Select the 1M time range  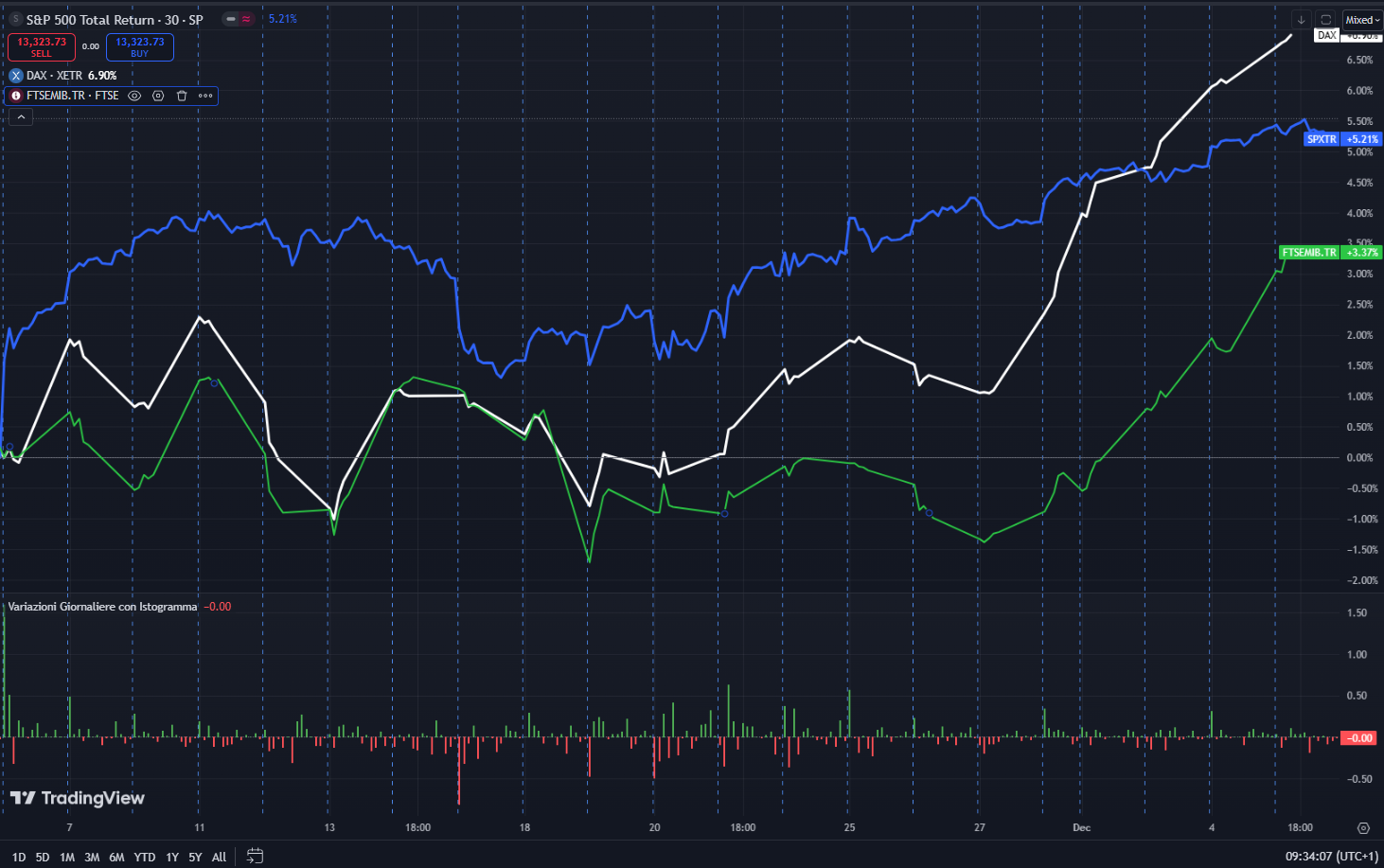[x=67, y=857]
